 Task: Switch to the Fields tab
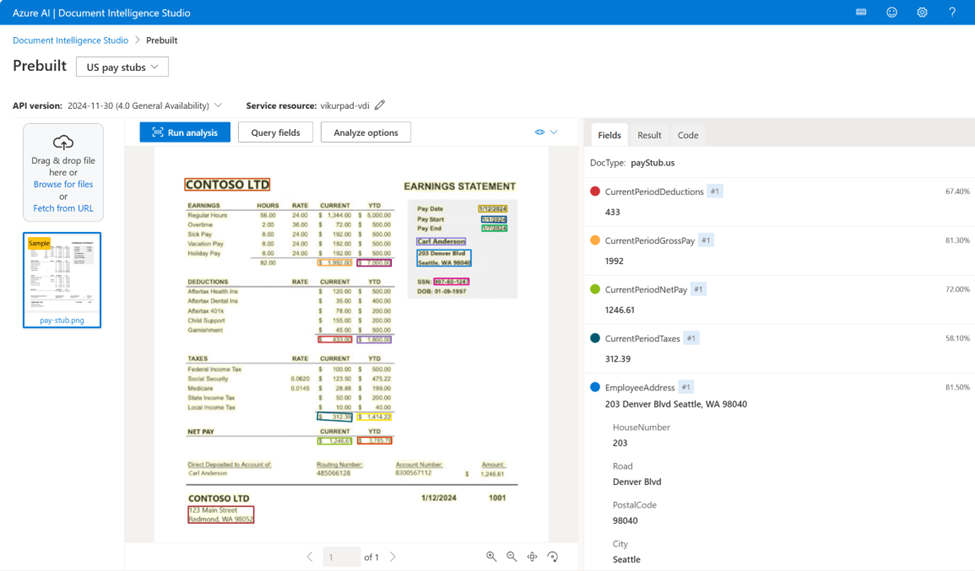tap(609, 135)
